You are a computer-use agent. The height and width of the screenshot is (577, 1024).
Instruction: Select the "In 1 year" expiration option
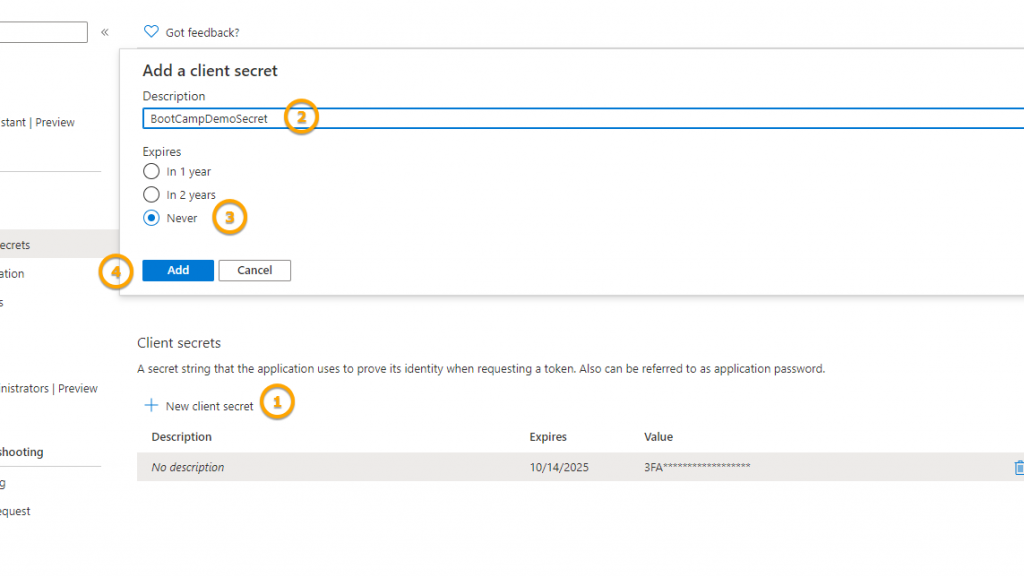coord(151,171)
